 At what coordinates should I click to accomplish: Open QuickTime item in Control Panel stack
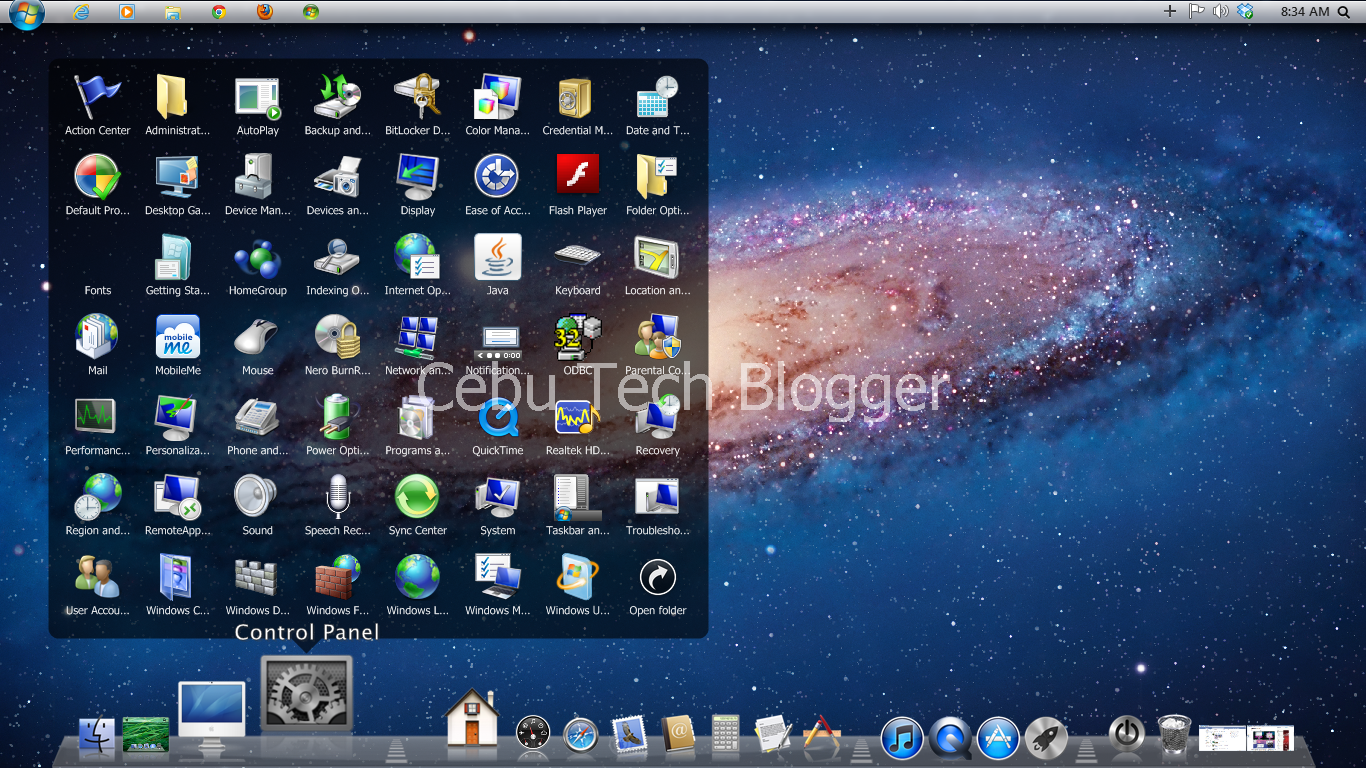pos(498,417)
